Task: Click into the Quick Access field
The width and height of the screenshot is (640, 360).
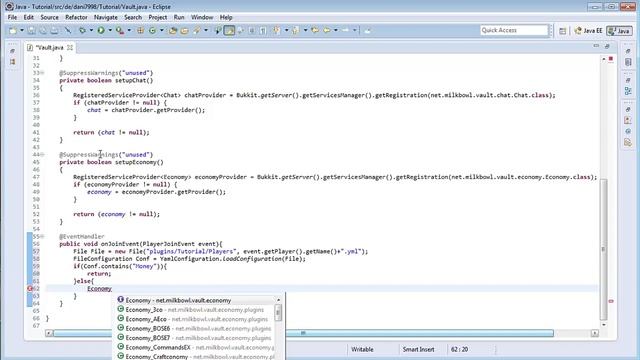Action: [514, 30]
